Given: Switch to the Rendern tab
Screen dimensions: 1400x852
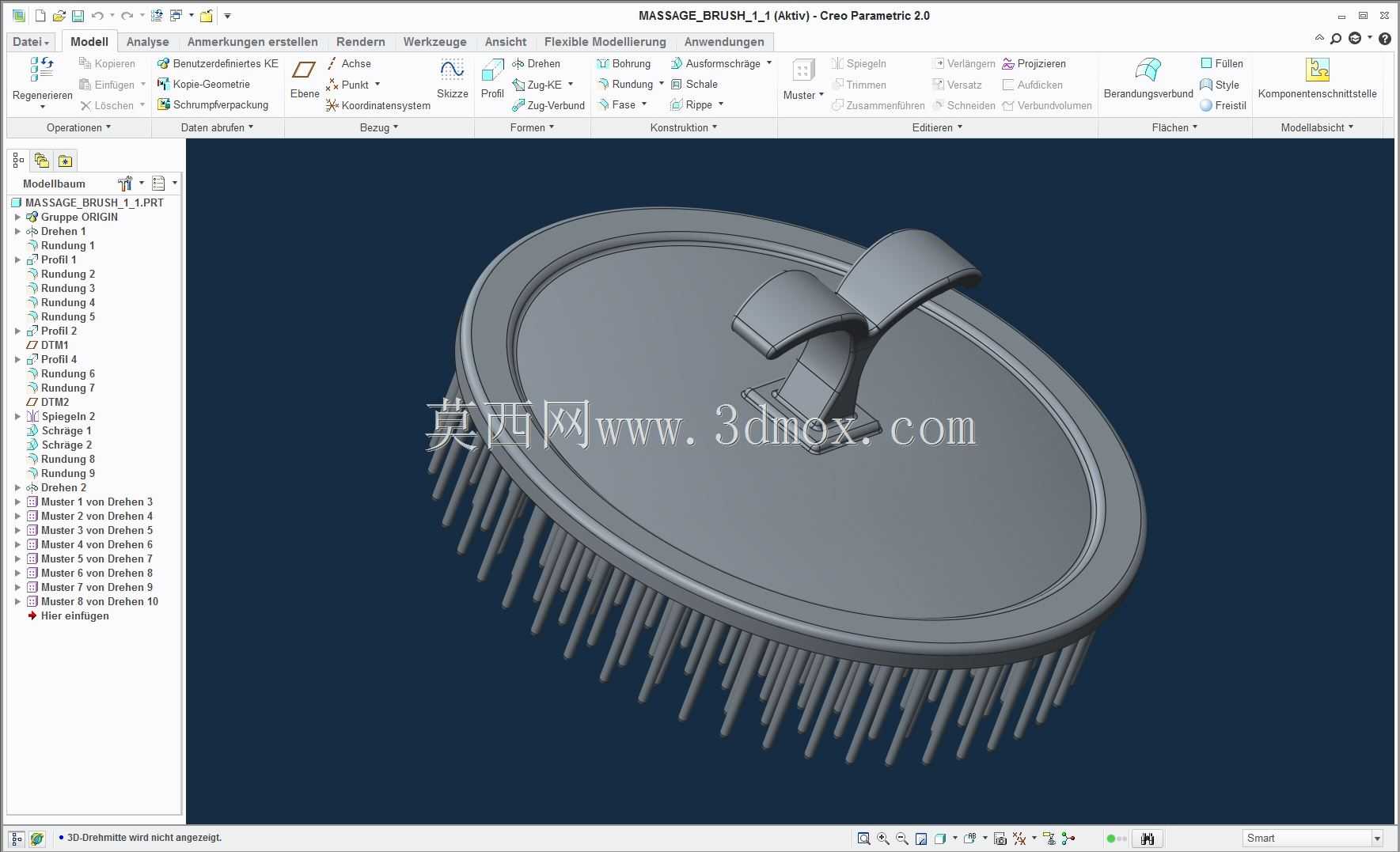Looking at the screenshot, I should 360,42.
